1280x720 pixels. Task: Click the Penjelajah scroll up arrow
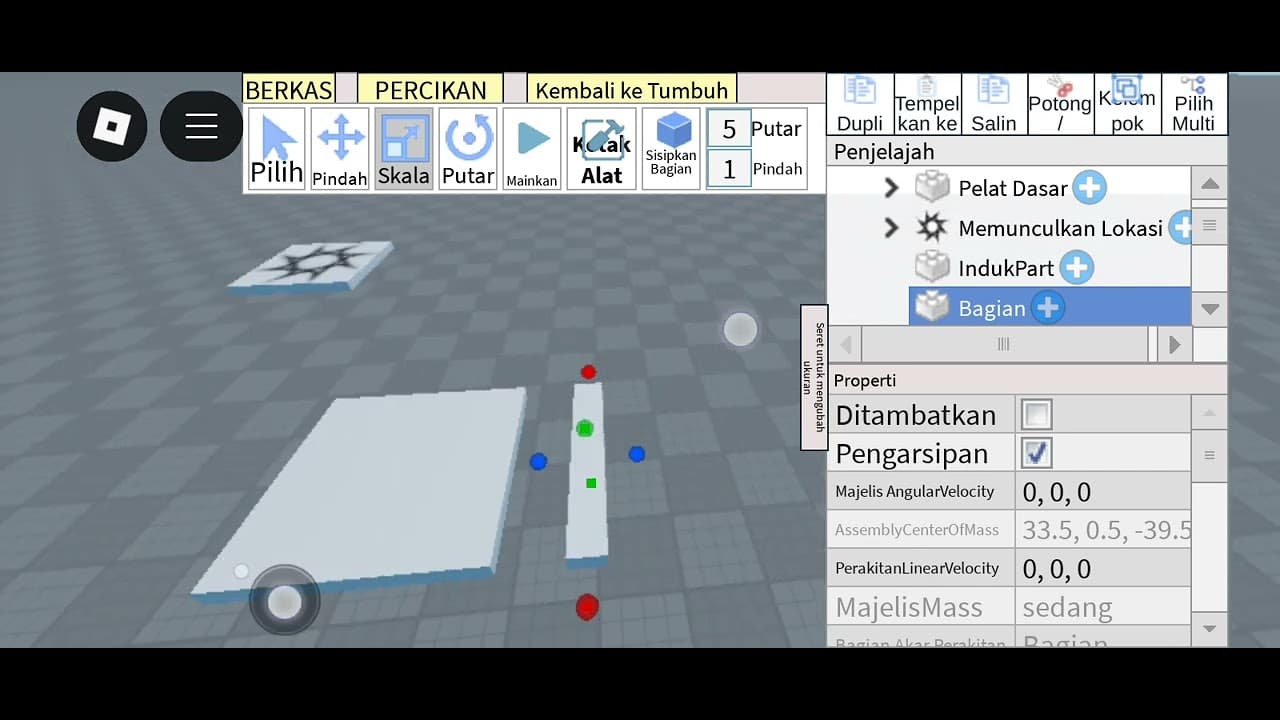1210,184
